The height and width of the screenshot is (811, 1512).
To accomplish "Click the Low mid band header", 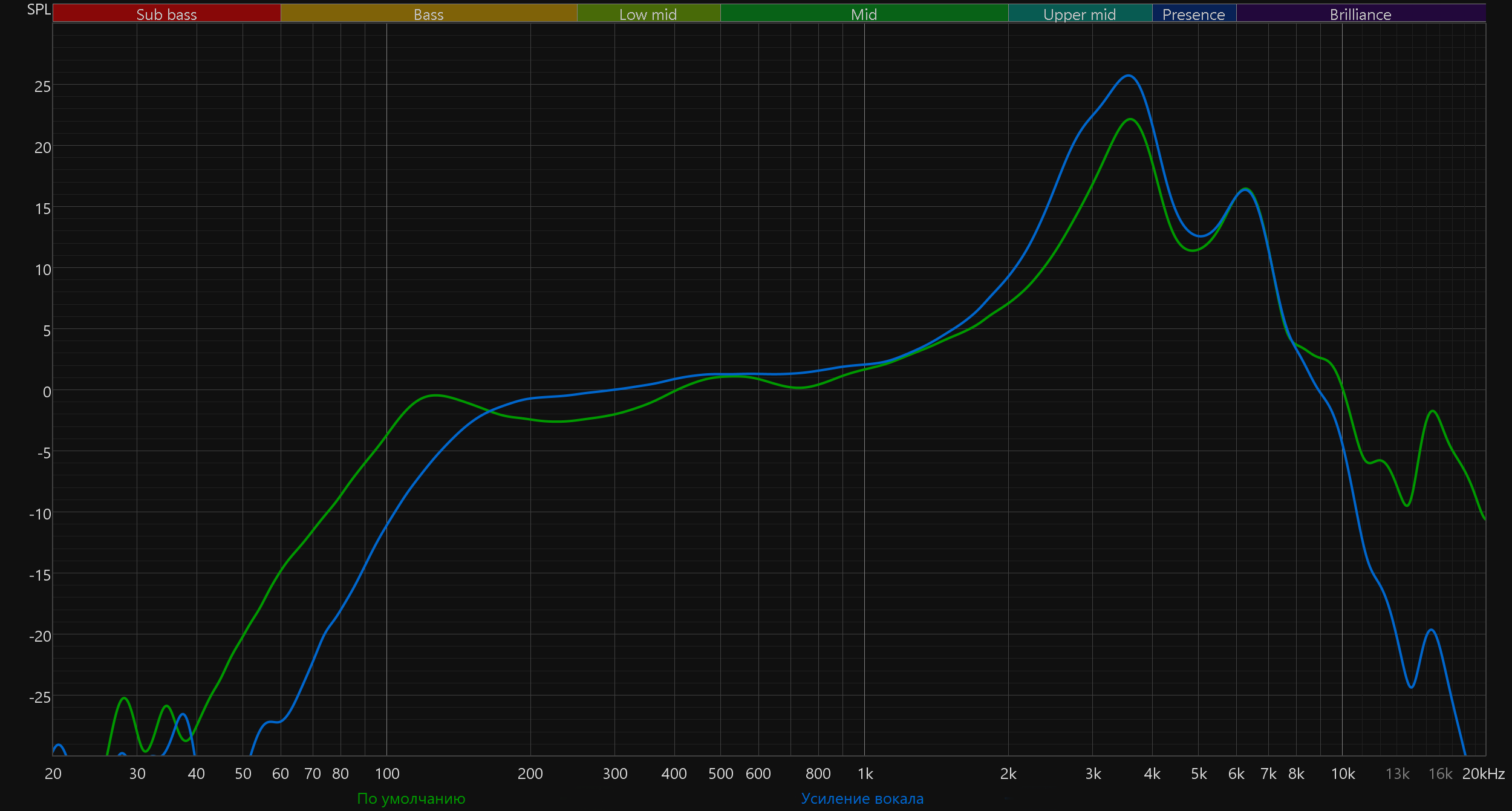I will (x=648, y=14).
